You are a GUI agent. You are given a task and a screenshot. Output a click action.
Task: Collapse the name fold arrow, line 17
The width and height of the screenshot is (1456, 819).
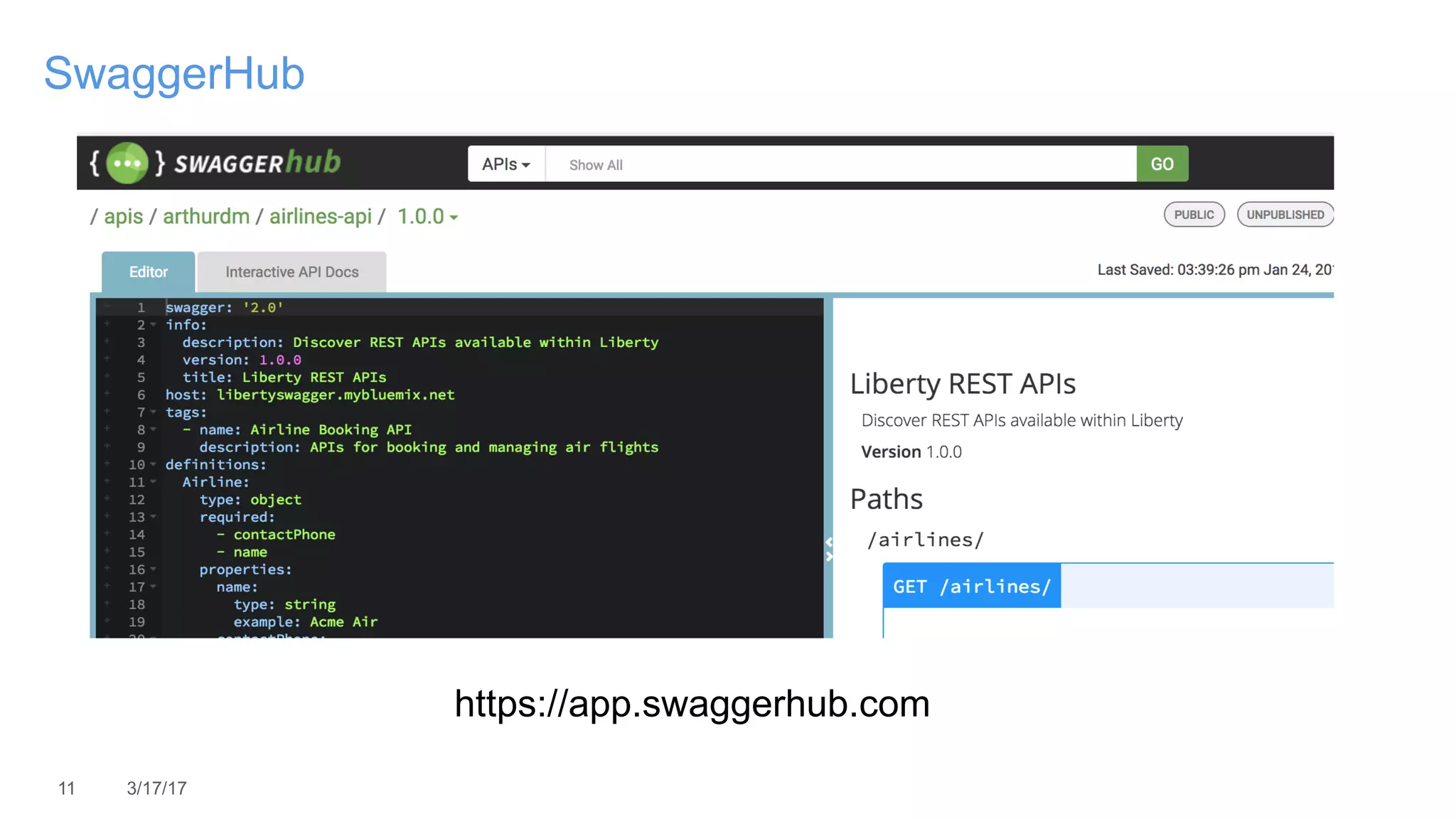pyautogui.click(x=153, y=587)
